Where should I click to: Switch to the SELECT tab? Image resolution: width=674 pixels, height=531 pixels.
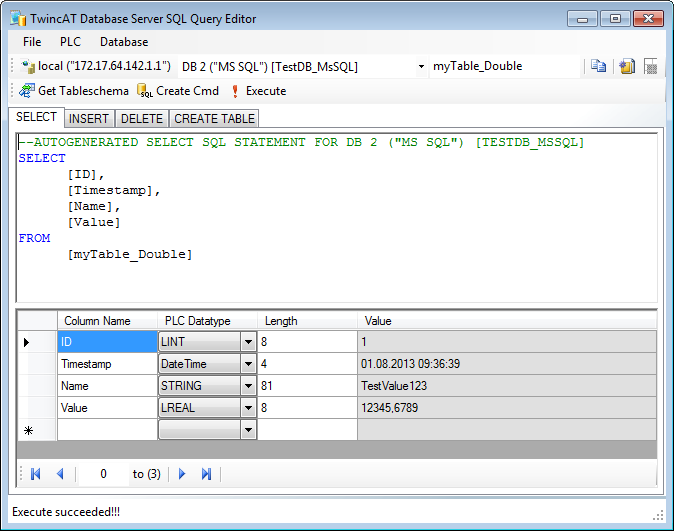click(37, 117)
